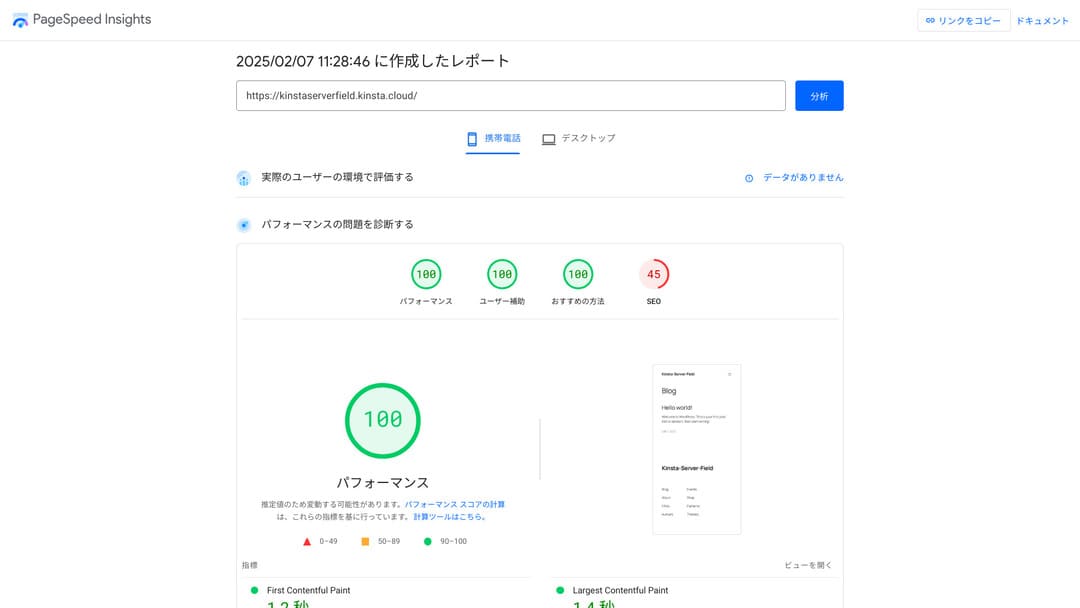The width and height of the screenshot is (1080, 608).
Task: Click the mobile phone icon on 携帯電話 tab
Action: pyautogui.click(x=472, y=139)
